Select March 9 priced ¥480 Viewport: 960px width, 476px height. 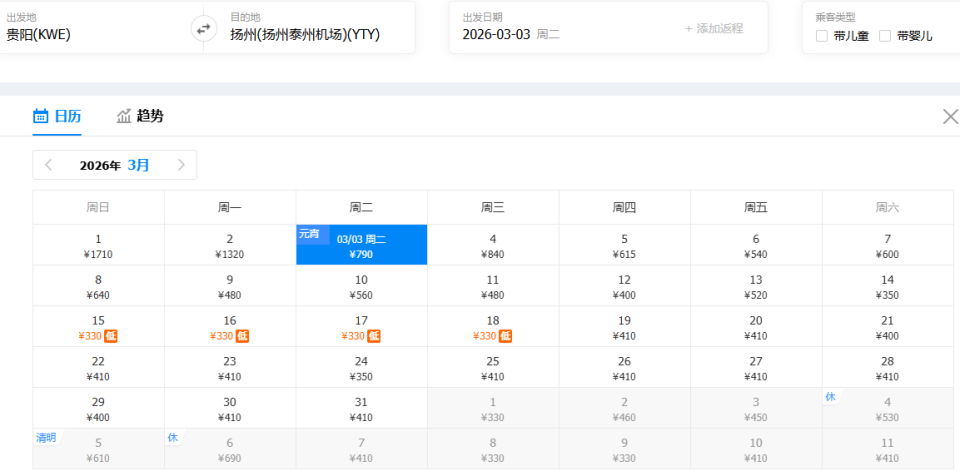230,286
